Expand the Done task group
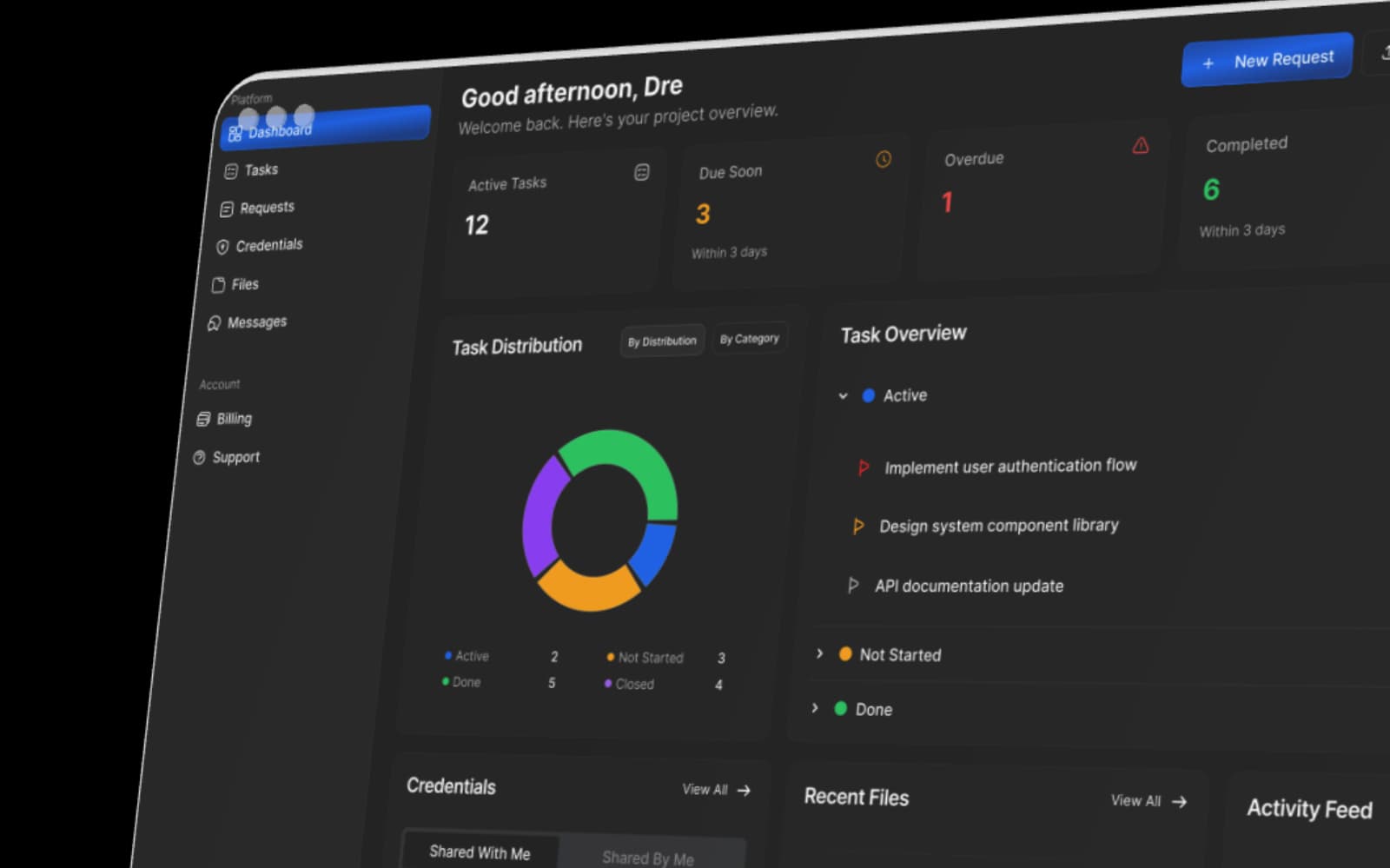The height and width of the screenshot is (868, 1390). [x=815, y=708]
